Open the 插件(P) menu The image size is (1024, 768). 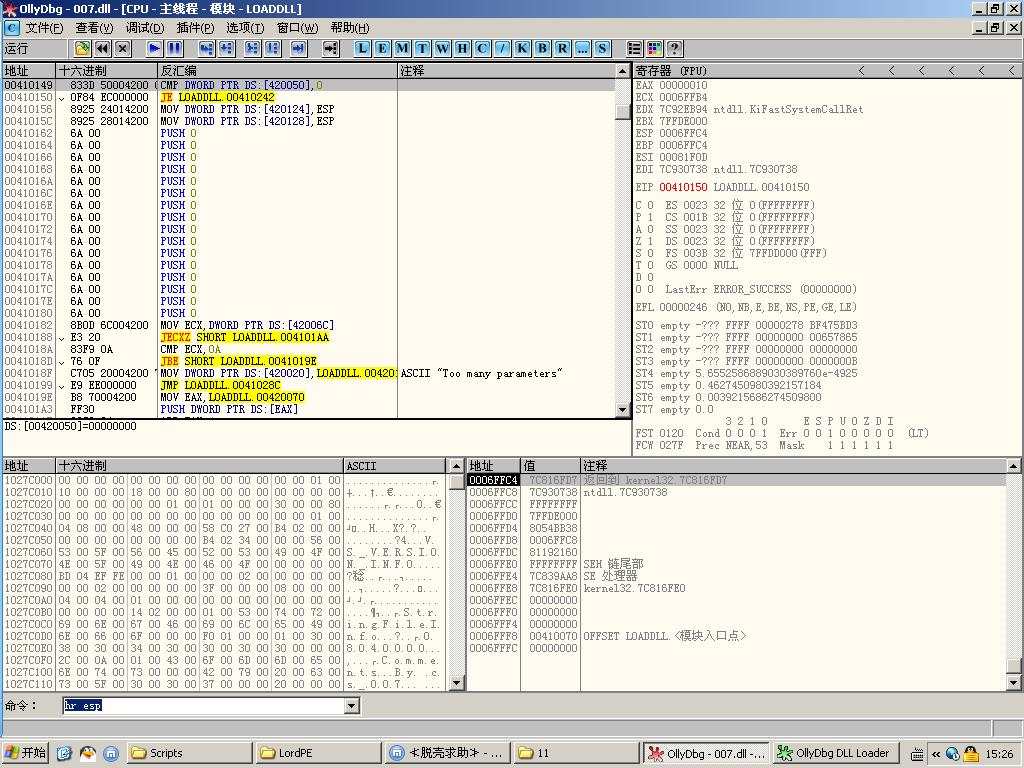[195, 28]
